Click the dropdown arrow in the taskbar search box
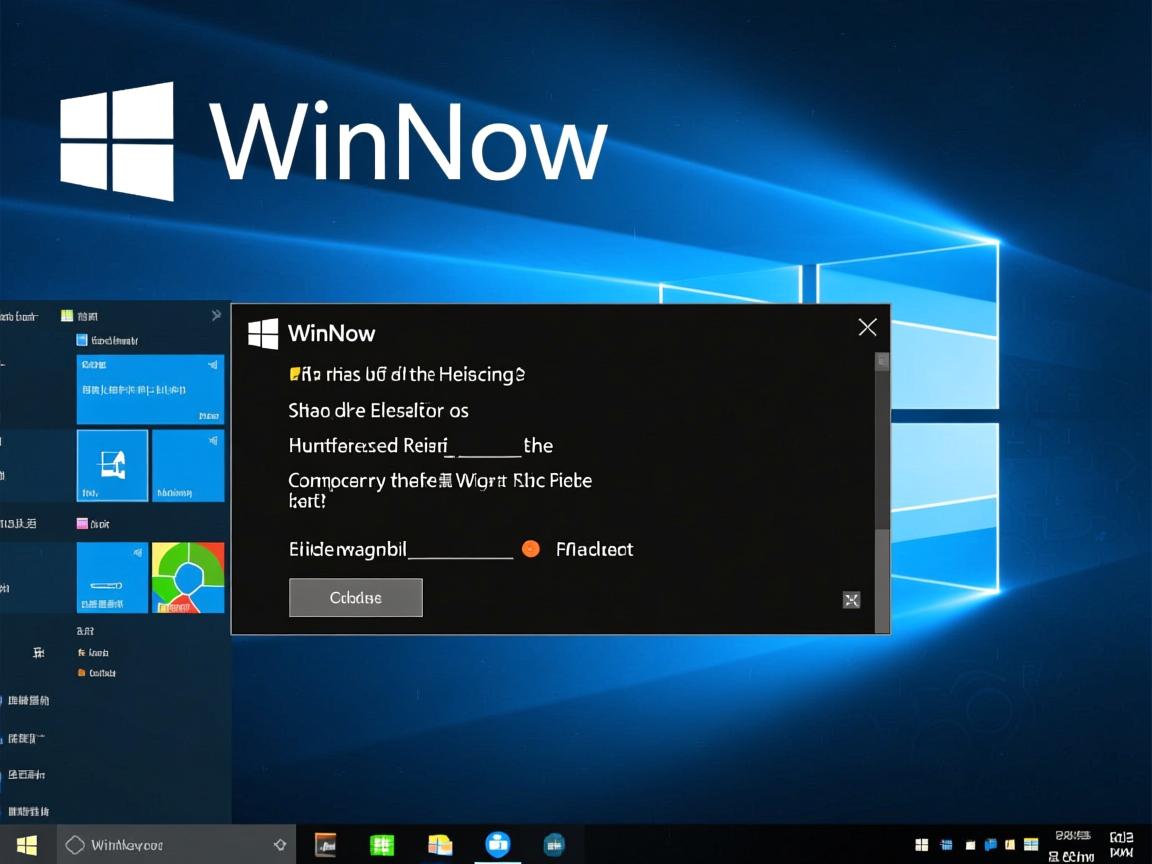Image resolution: width=1152 pixels, height=864 pixels. click(x=279, y=844)
